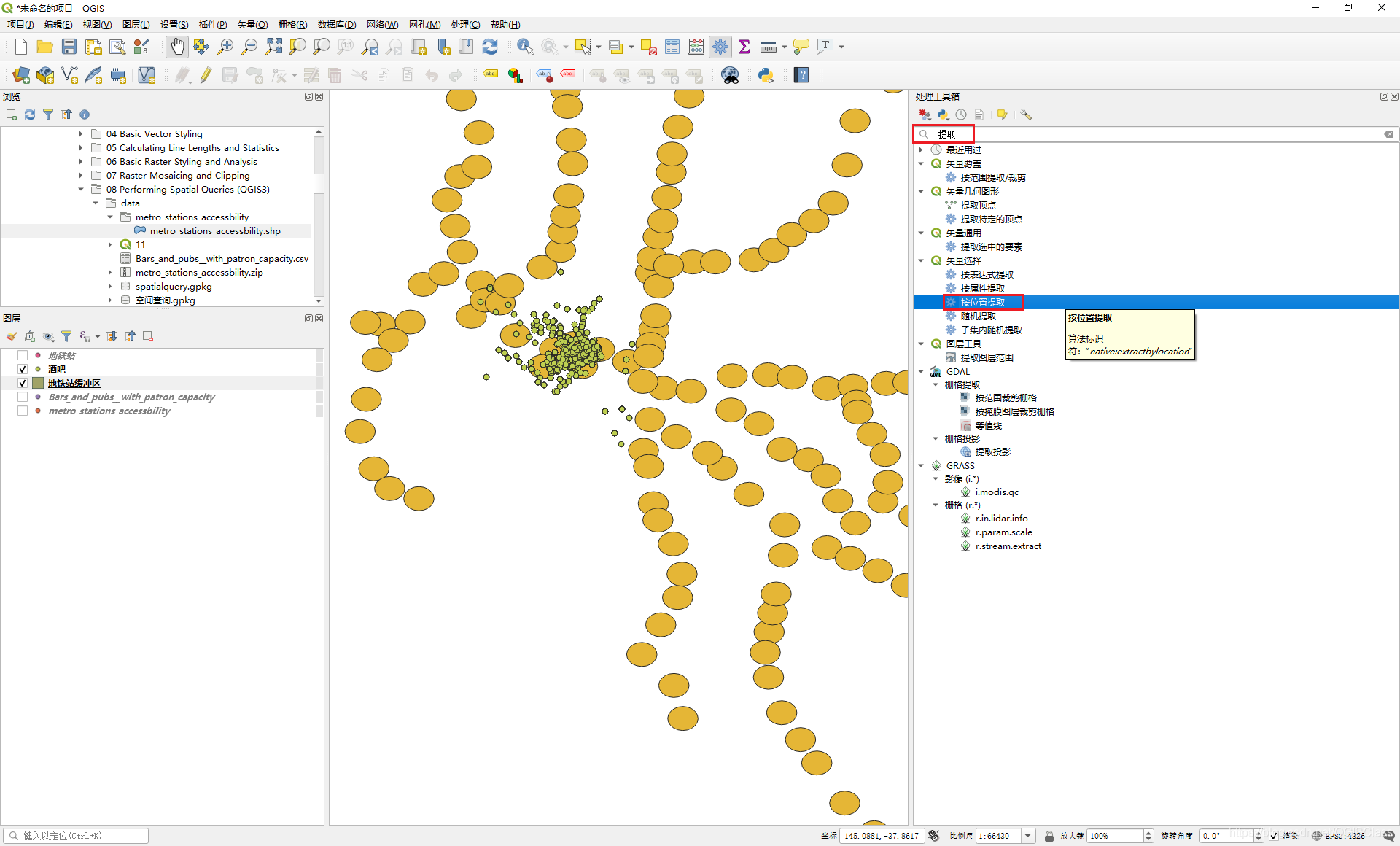Enable the 地铁站 layer checkbox

[23, 355]
